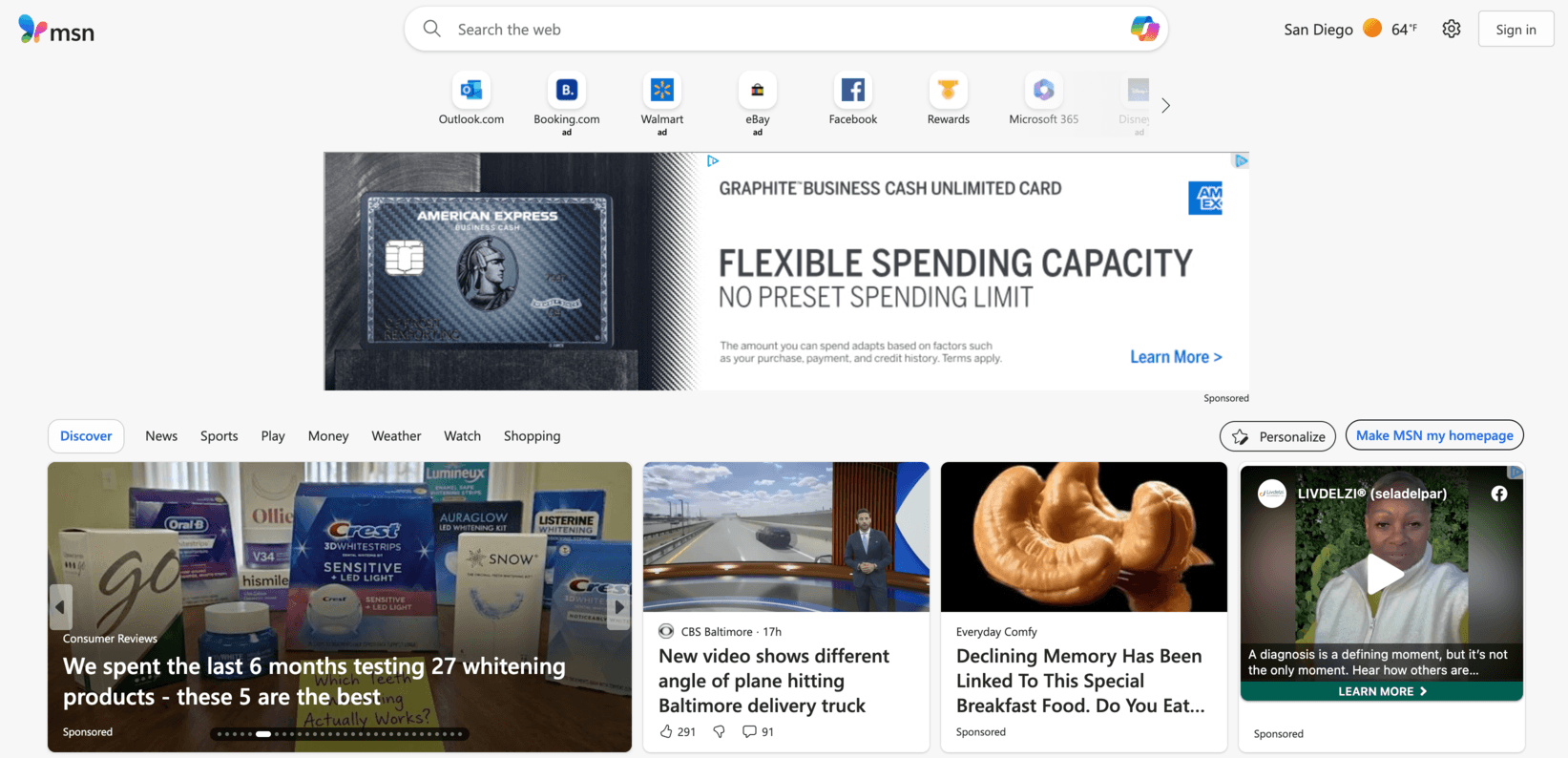The height and width of the screenshot is (758, 1568).
Task: Click the American Express logo in the ad
Action: click(1205, 198)
